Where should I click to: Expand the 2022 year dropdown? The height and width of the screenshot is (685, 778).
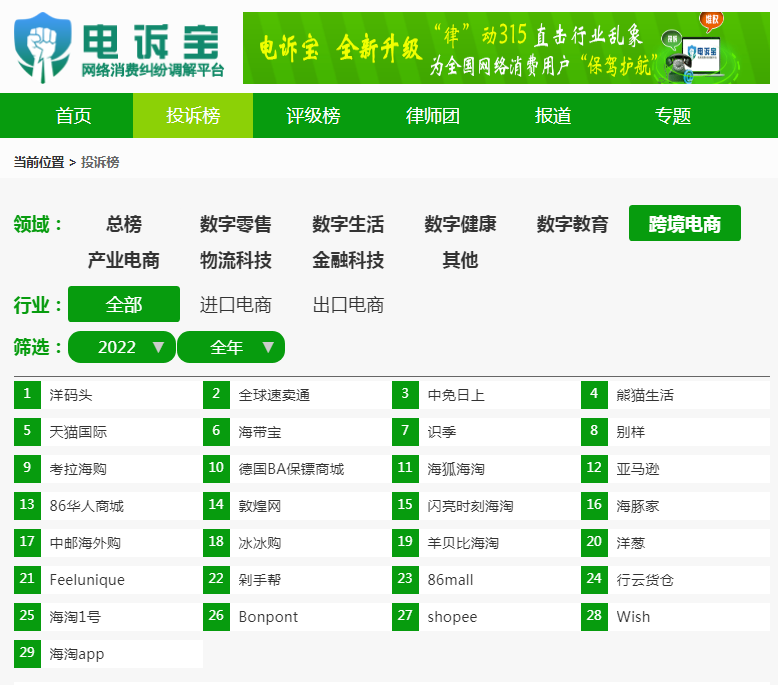click(122, 347)
